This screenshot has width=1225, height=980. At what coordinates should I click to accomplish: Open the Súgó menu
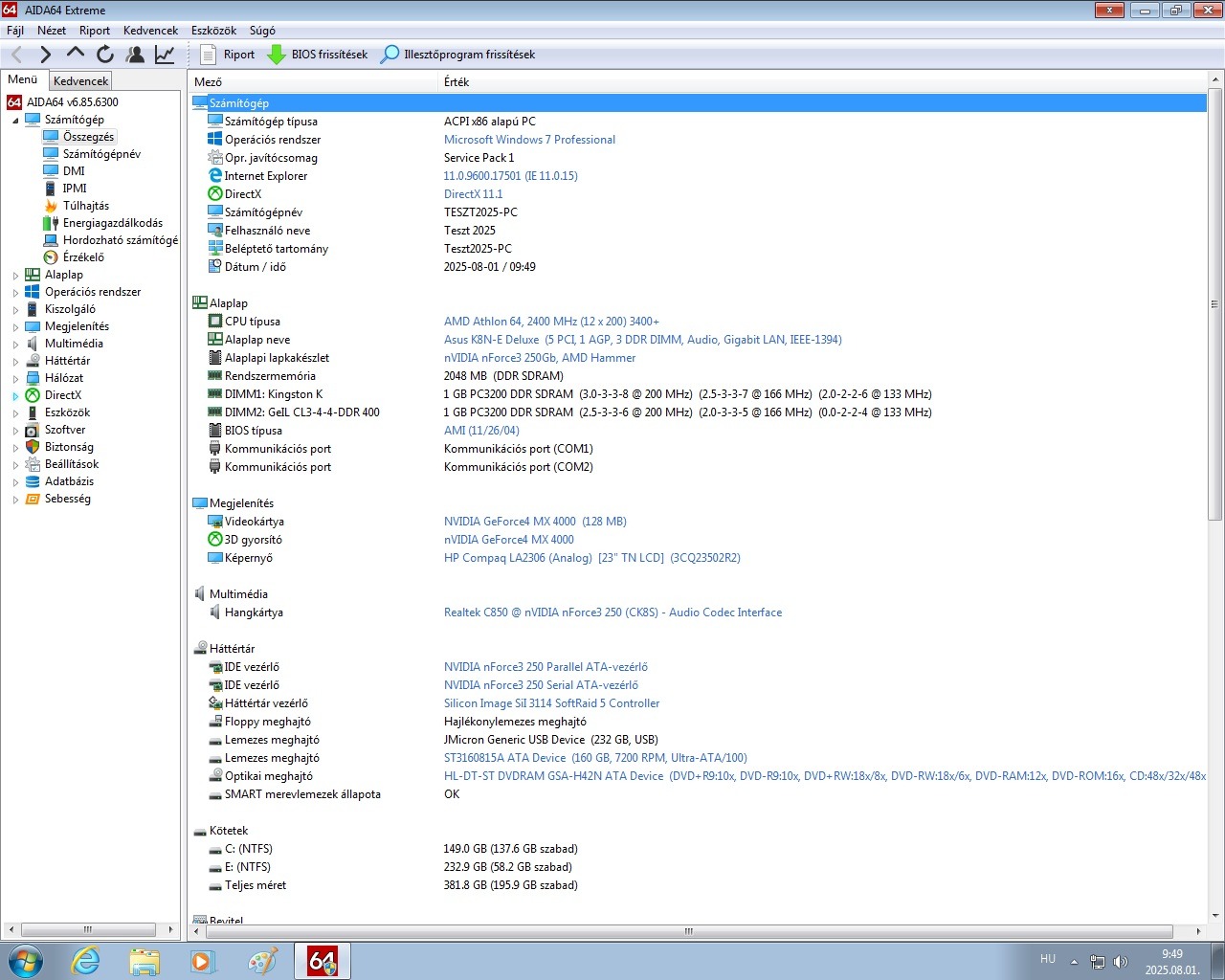tap(262, 30)
